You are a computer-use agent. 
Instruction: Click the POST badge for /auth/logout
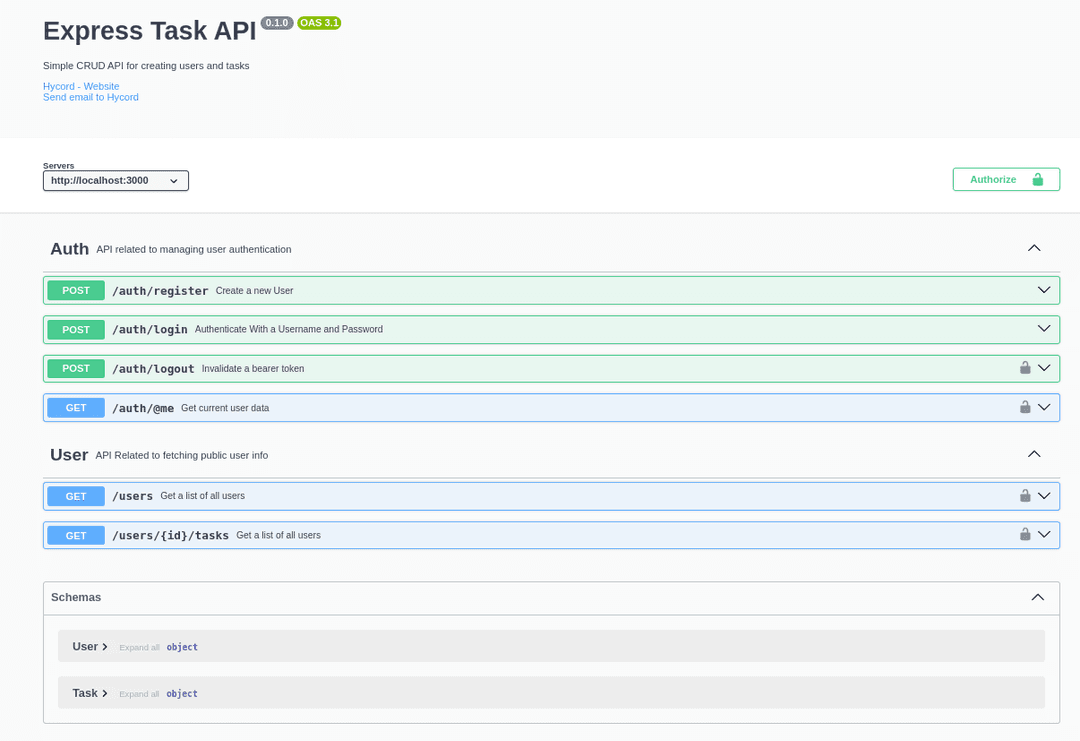click(x=76, y=368)
